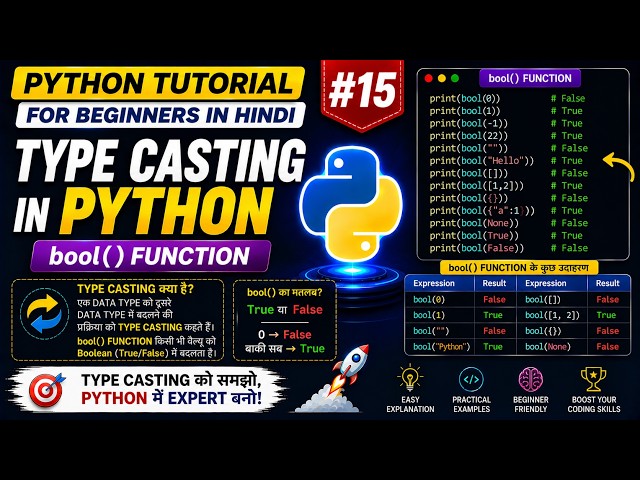The image size is (640, 480).
Task: Click the pink brain icon
Action: 531,379
